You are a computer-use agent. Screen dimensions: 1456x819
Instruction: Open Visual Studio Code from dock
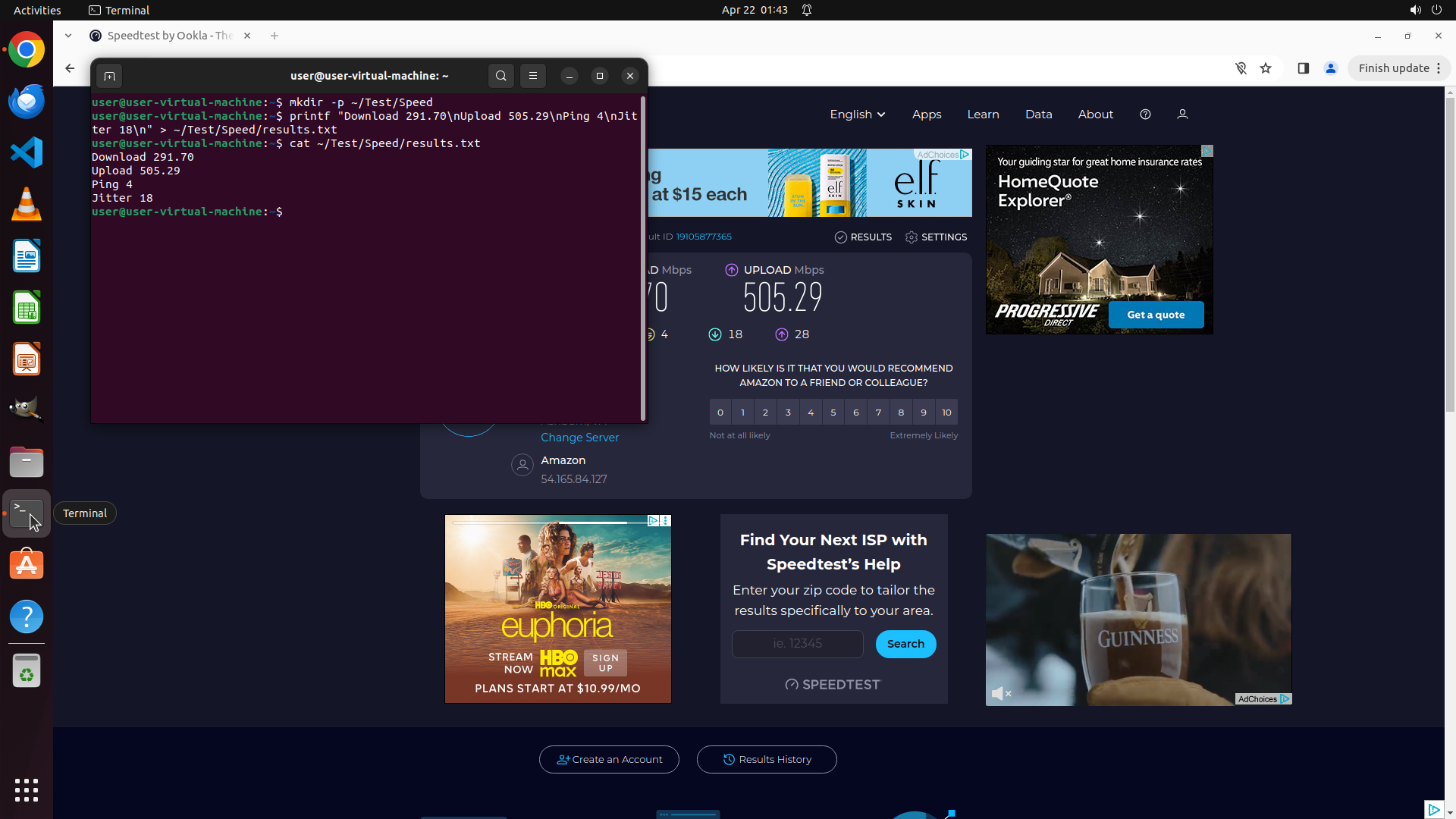[x=27, y=153]
